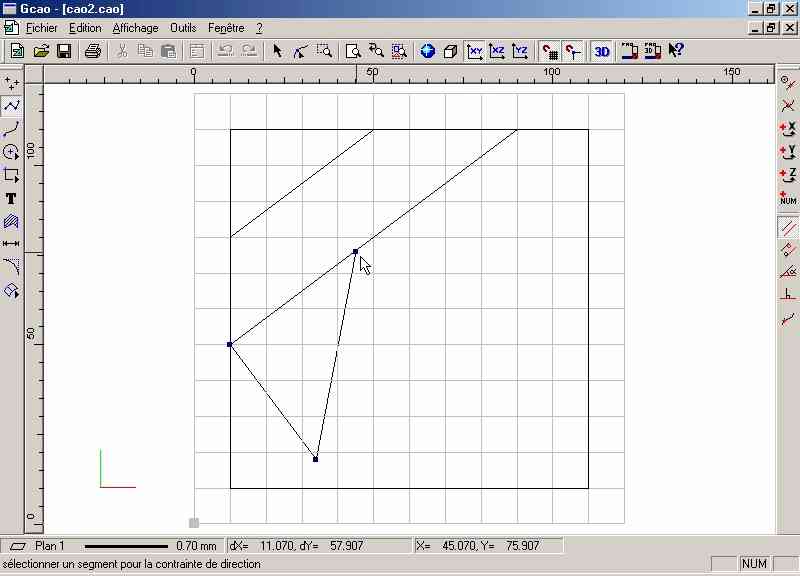The image size is (800, 576).
Task: Click the intersection constraint icon
Action: [788, 105]
